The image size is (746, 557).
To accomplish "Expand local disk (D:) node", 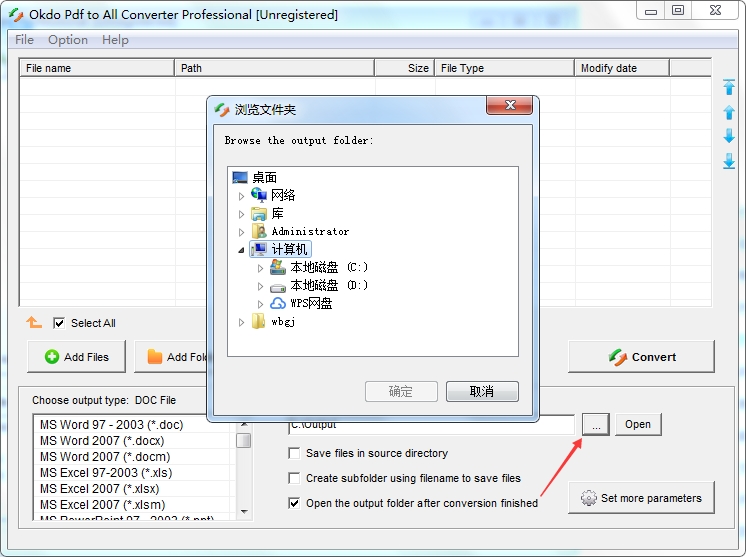I will pyautogui.click(x=260, y=286).
